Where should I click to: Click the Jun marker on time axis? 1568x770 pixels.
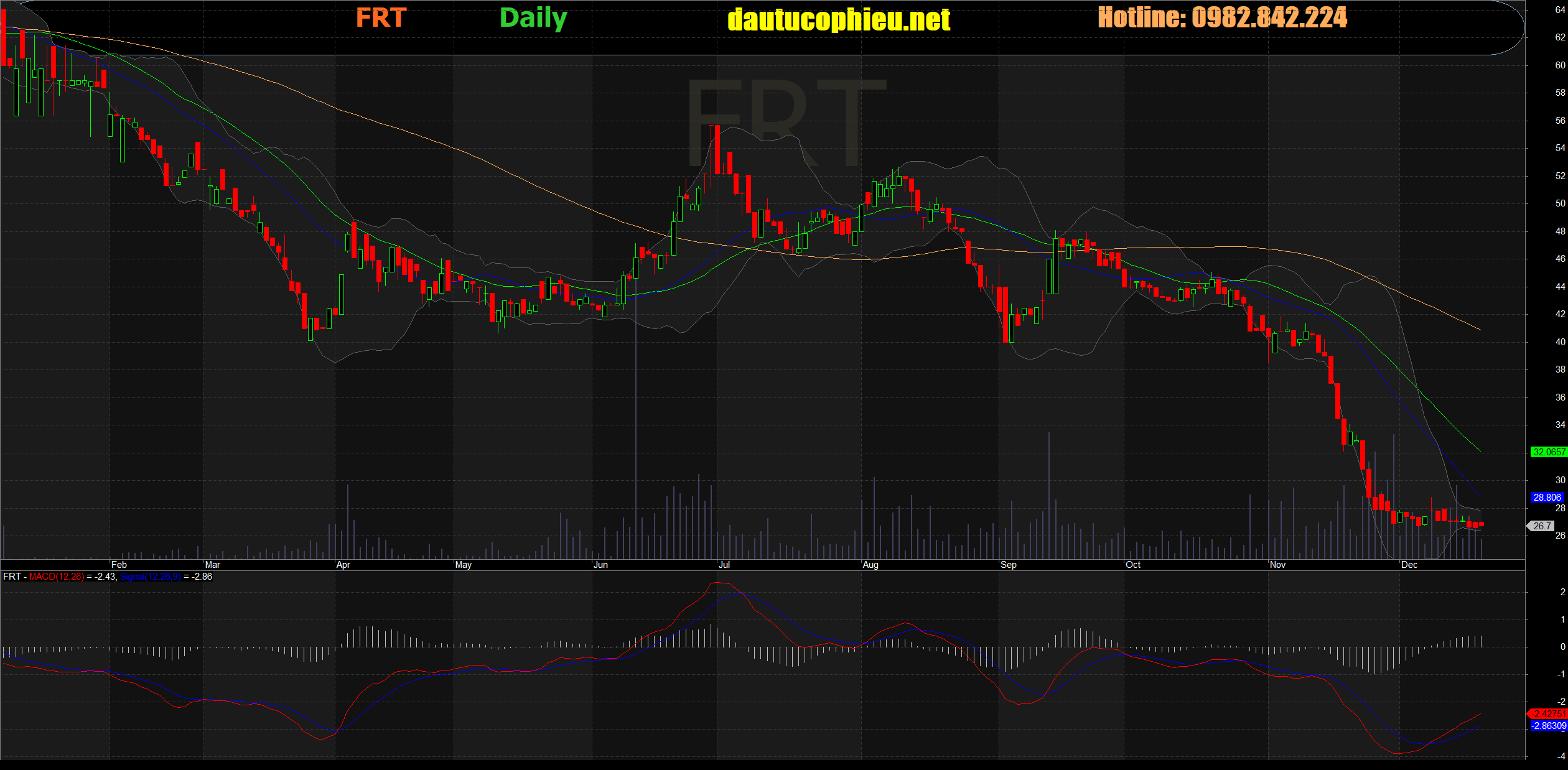click(600, 565)
